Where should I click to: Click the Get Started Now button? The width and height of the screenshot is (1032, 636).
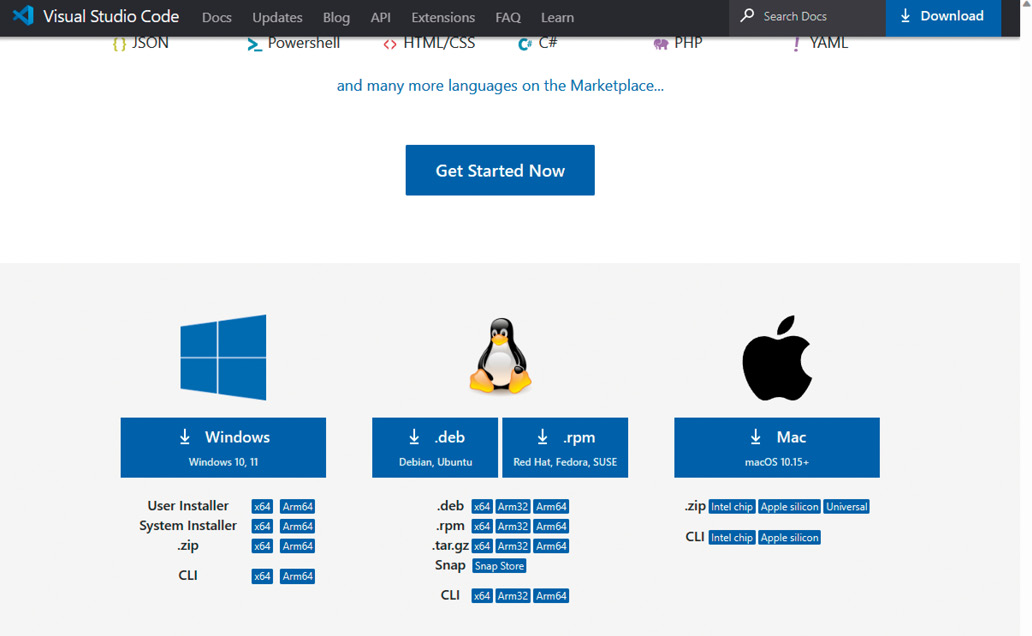(500, 170)
